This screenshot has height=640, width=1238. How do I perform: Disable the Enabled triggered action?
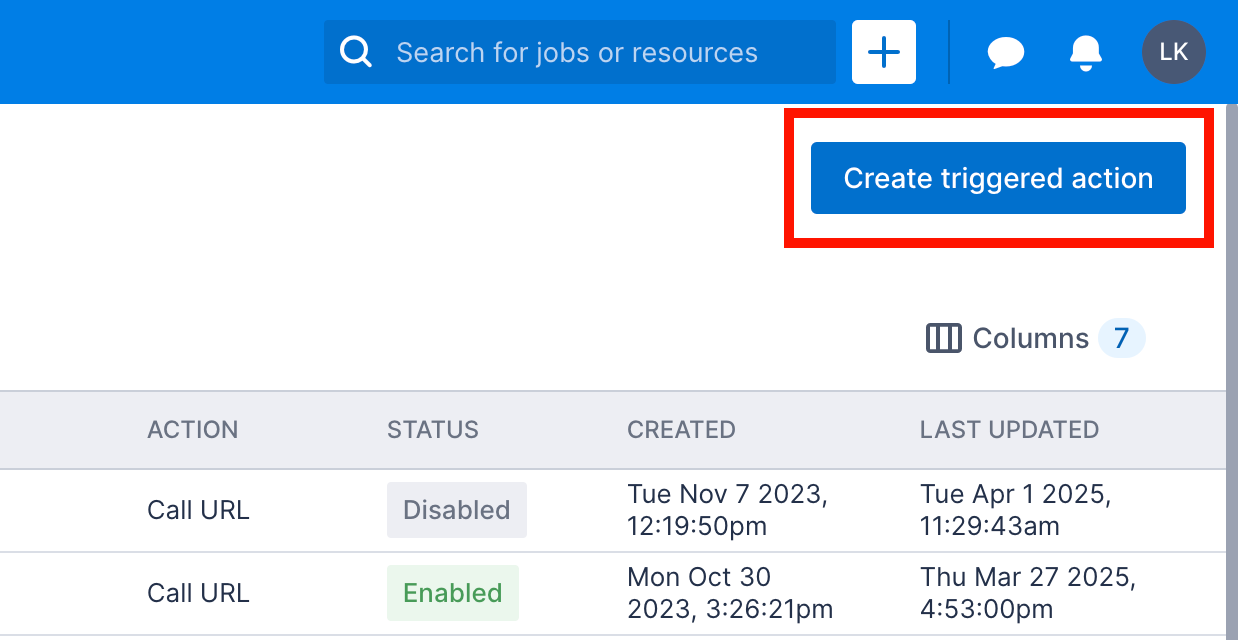[x=453, y=592]
